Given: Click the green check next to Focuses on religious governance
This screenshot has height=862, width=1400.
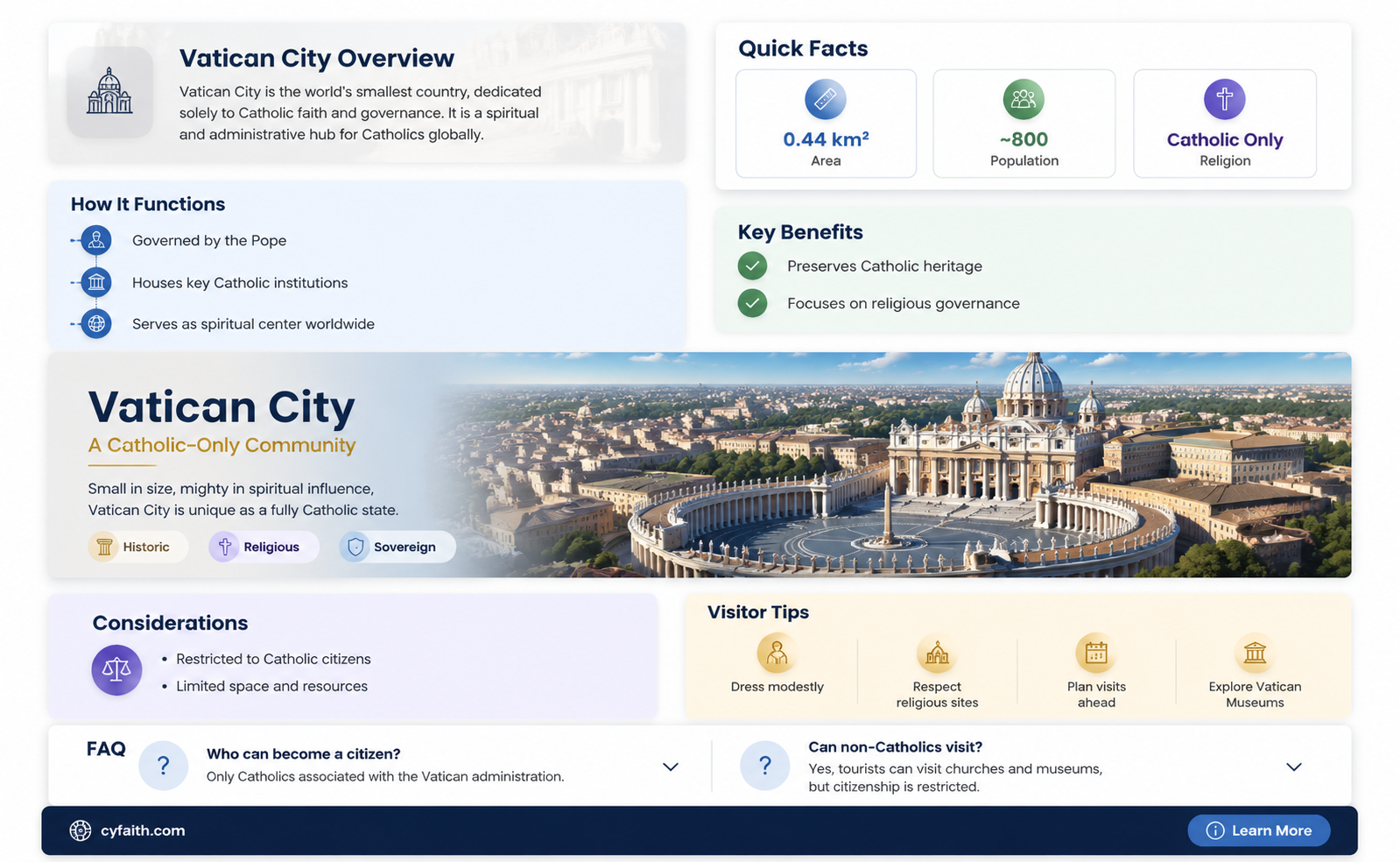Looking at the screenshot, I should click(752, 303).
